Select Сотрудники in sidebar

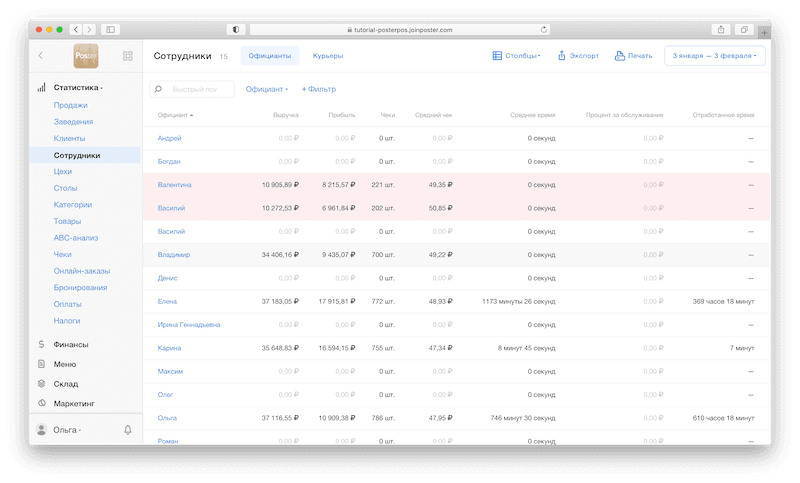[x=85, y=155]
